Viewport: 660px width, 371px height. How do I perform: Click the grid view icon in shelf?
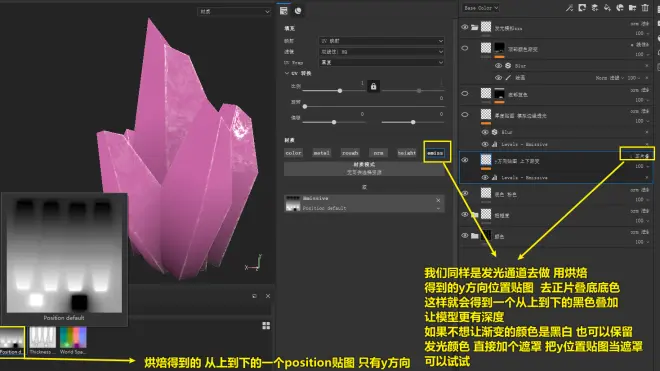(x=266, y=326)
